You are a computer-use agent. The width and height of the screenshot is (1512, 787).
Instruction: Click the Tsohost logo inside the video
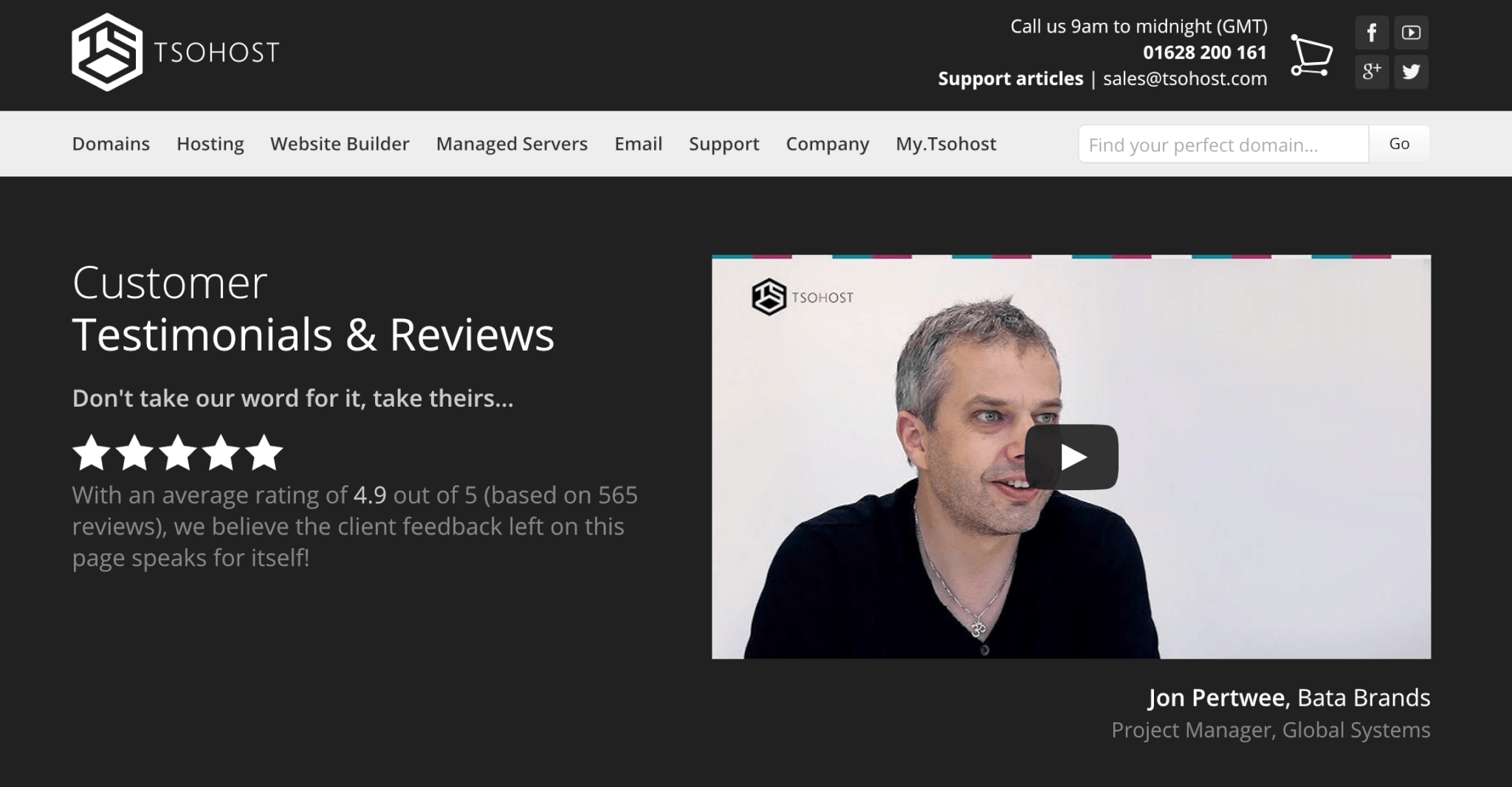pyautogui.click(x=803, y=297)
